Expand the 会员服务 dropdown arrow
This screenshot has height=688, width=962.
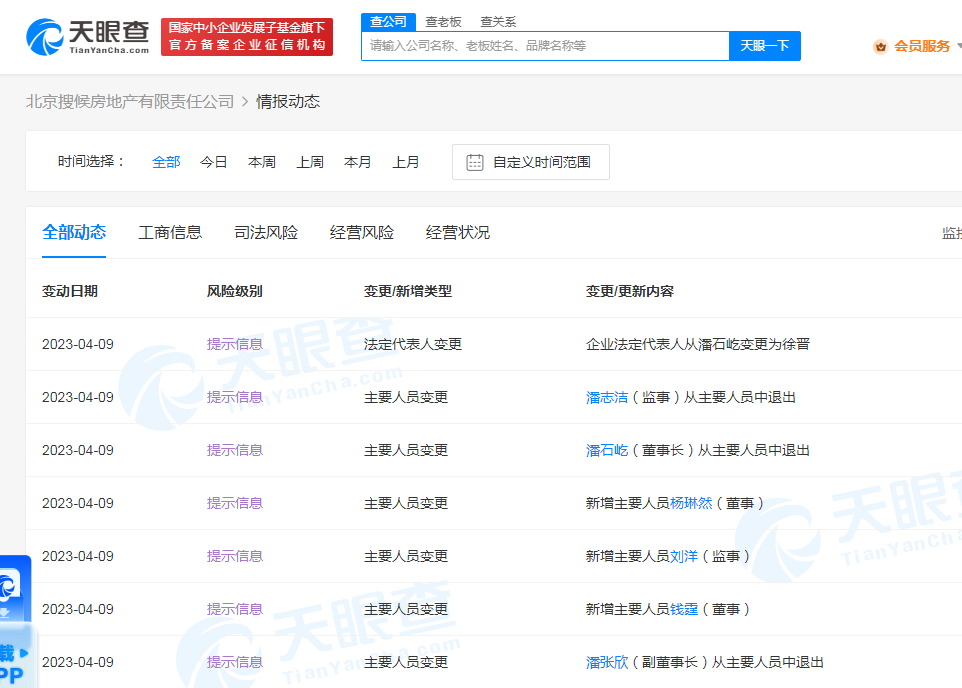[958, 46]
